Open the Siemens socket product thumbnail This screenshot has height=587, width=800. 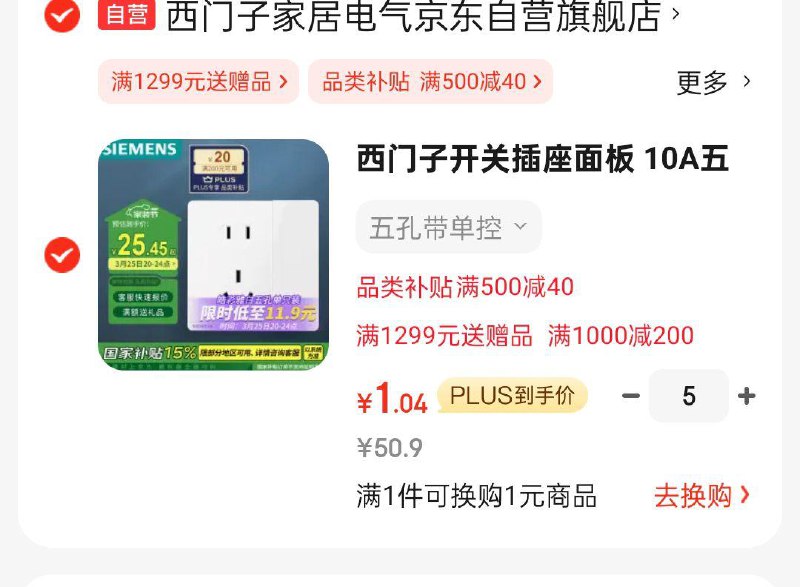point(213,254)
